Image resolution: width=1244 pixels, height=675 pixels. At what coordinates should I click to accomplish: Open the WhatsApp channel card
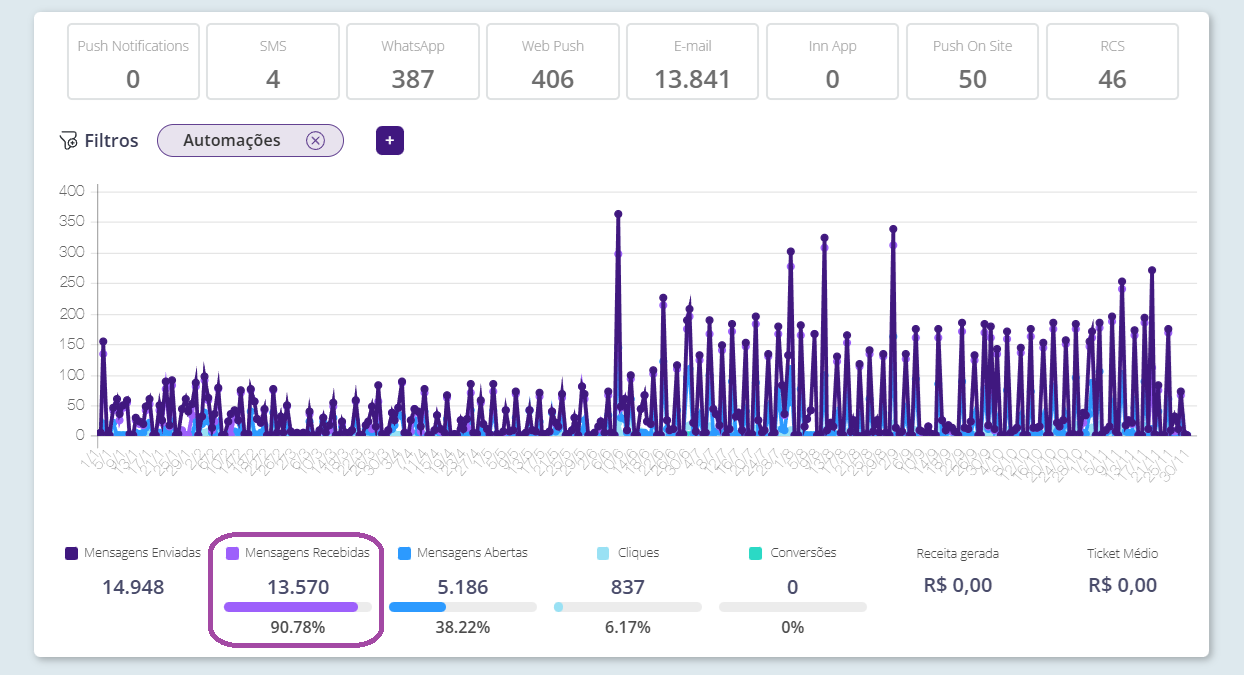(x=413, y=62)
